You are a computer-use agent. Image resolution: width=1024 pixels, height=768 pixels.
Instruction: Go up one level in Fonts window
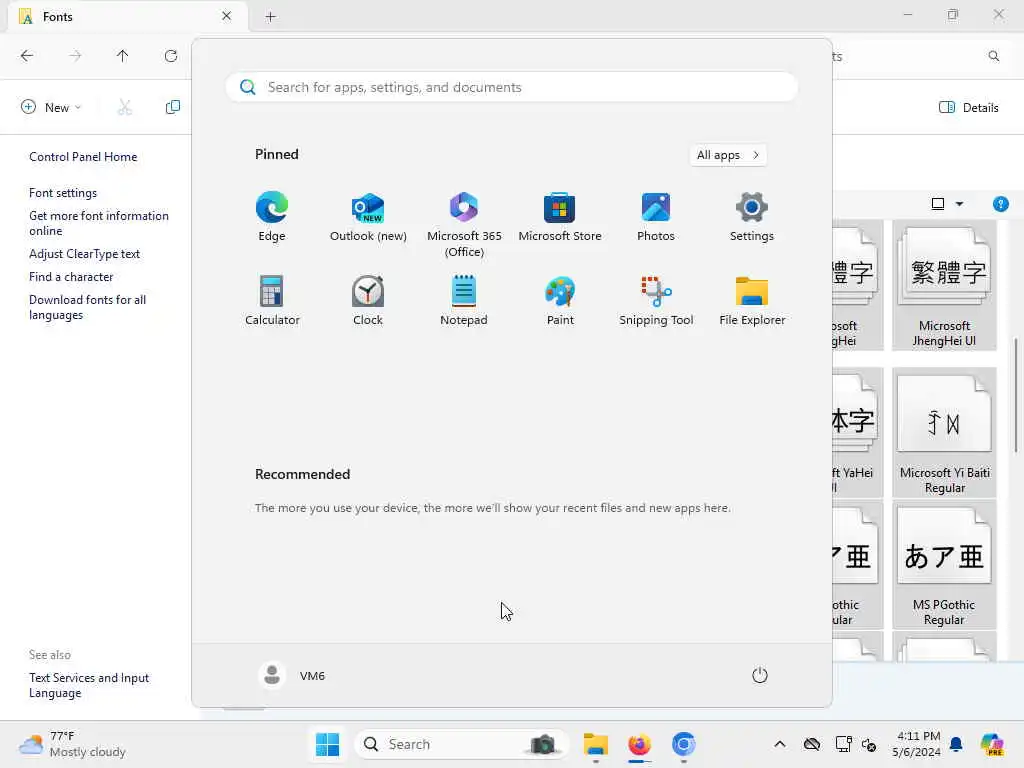pos(122,56)
